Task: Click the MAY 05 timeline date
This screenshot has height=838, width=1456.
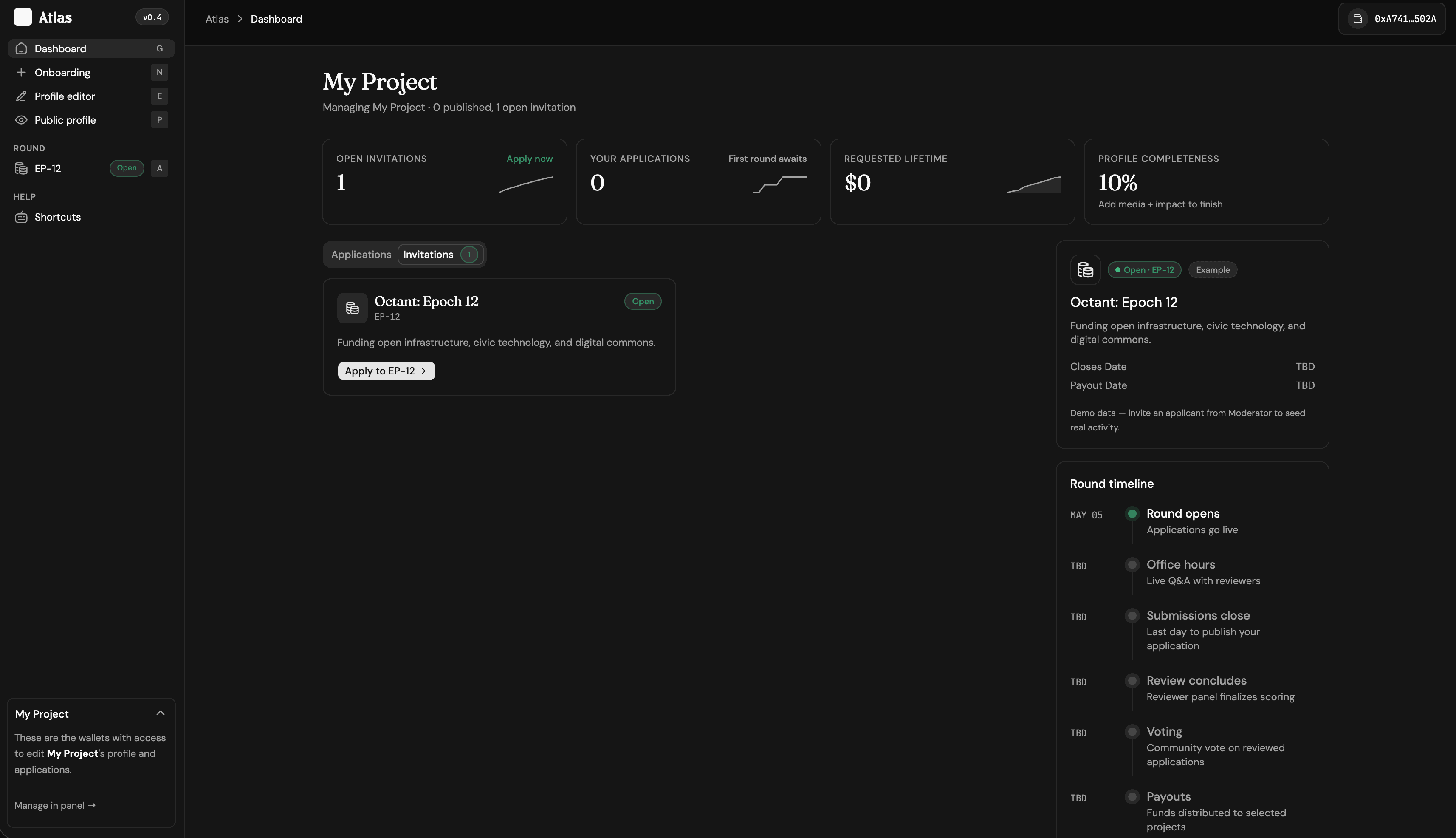Action: (1086, 515)
